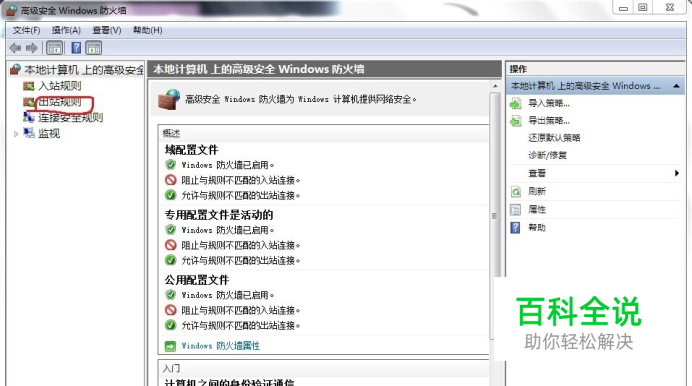692x386 pixels.
Task: Click the 刷新 refresh icon
Action: click(x=515, y=191)
